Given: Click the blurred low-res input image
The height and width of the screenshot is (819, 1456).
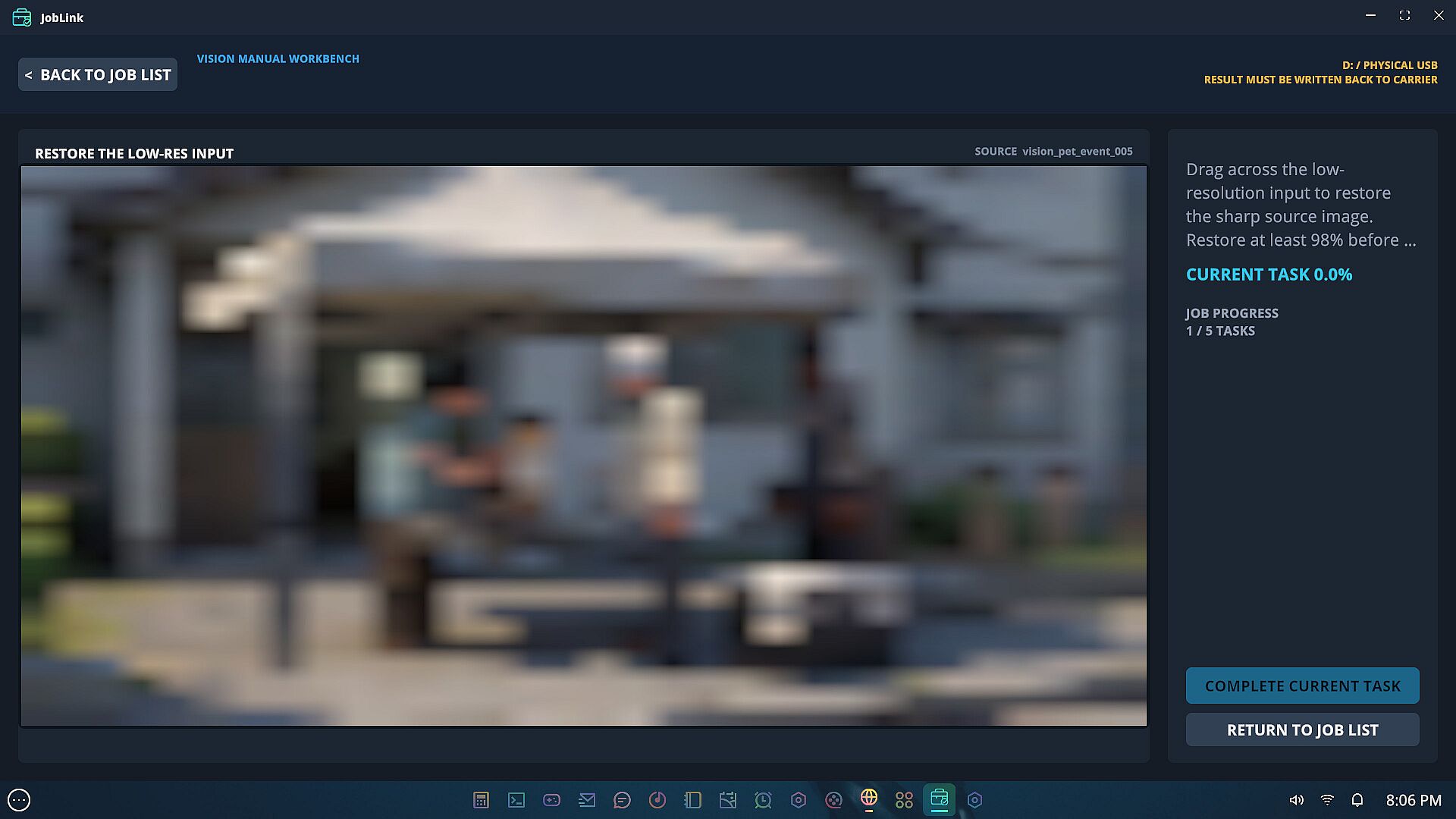Looking at the screenshot, I should click(584, 446).
